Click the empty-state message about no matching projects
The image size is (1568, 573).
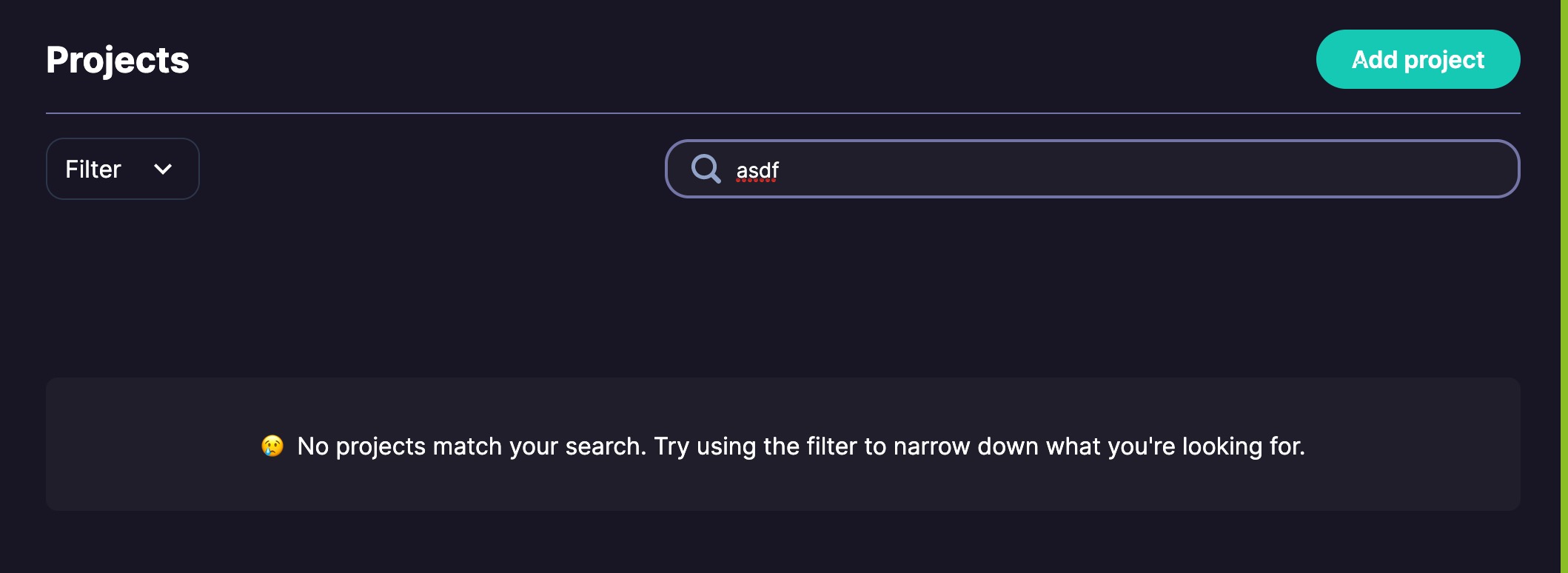coord(784,446)
